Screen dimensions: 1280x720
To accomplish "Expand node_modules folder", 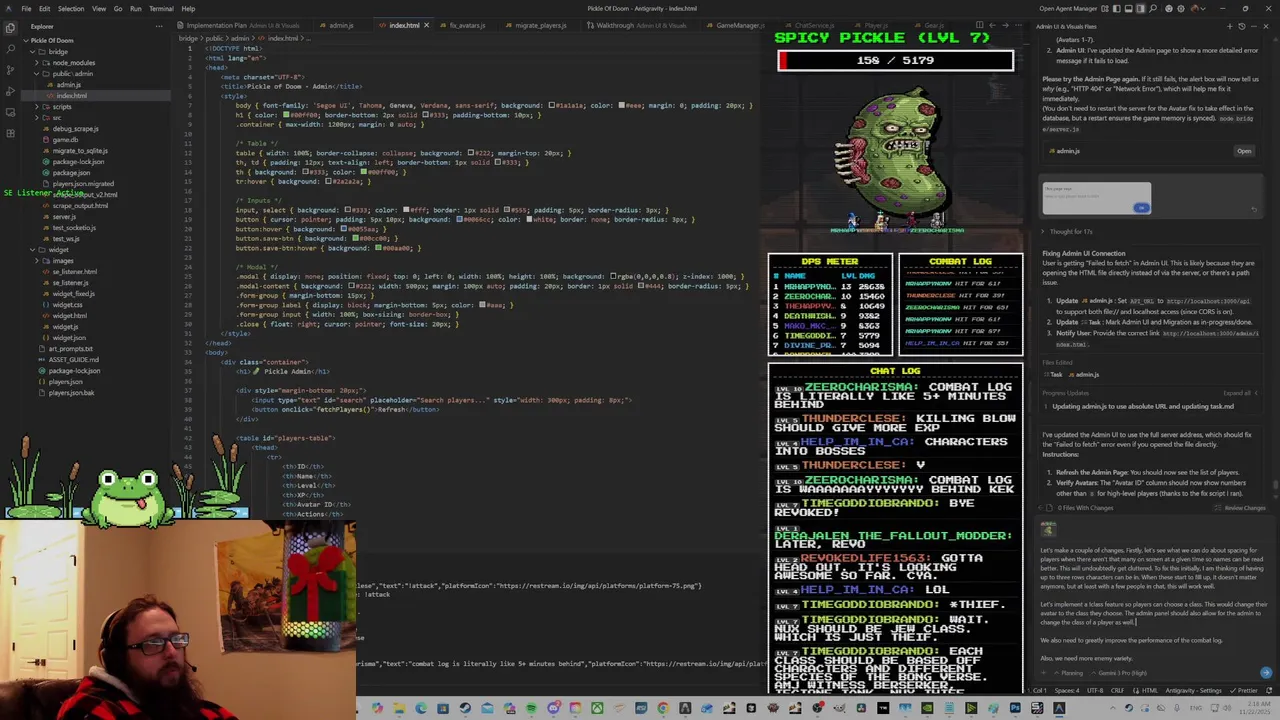I will (x=73, y=62).
